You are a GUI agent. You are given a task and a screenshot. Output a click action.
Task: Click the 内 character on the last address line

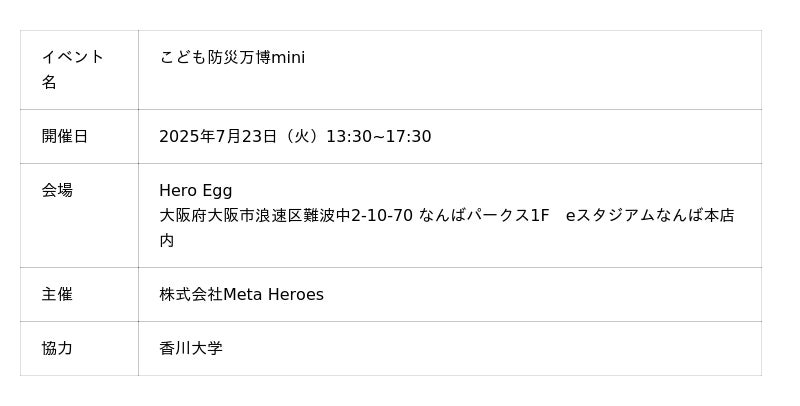(167, 241)
